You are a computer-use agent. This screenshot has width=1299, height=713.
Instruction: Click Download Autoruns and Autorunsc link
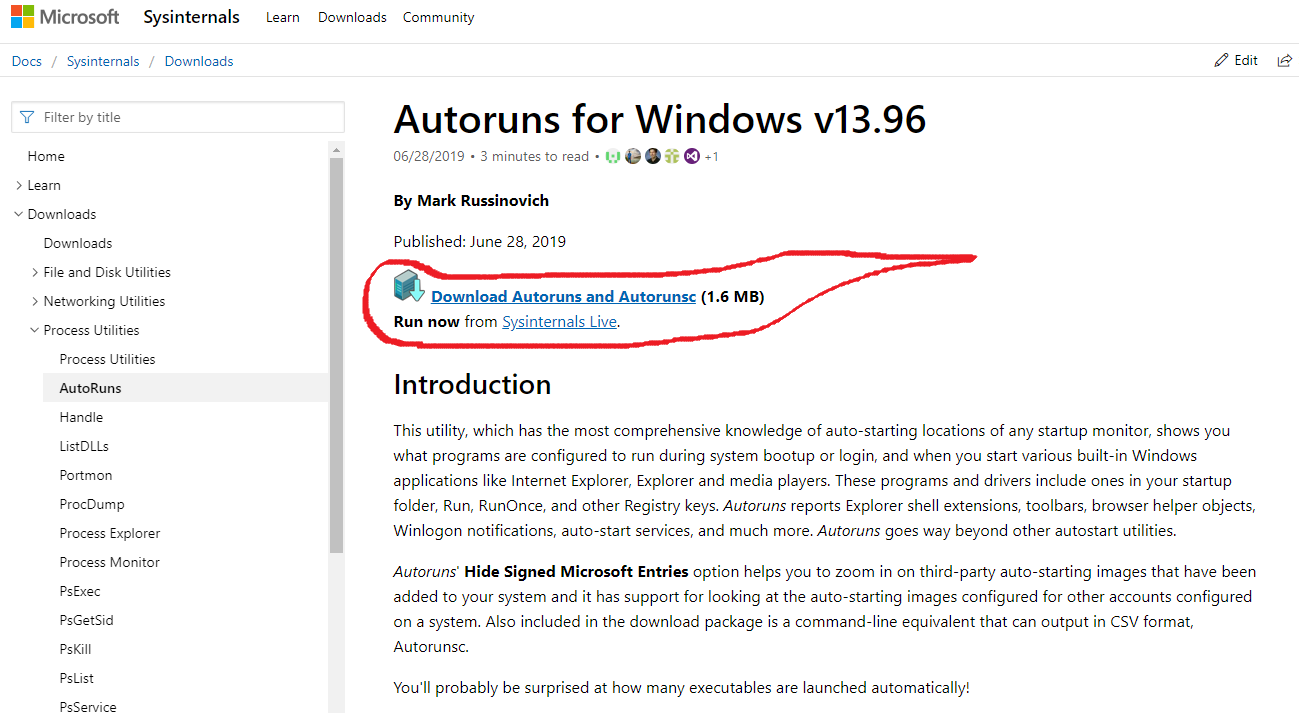coord(564,296)
